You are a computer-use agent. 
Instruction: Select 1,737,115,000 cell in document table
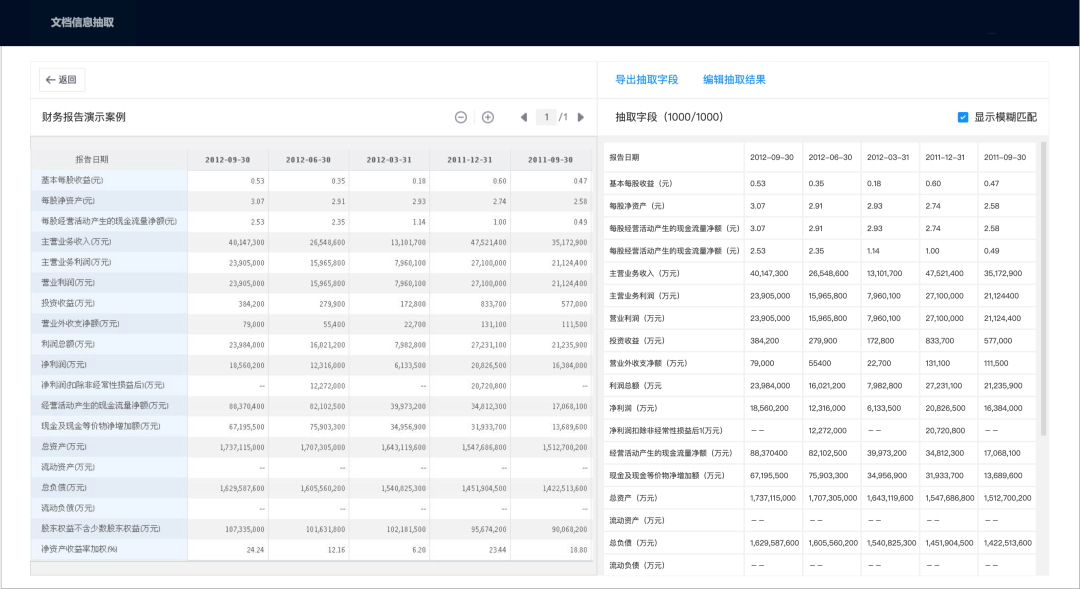[x=242, y=447]
